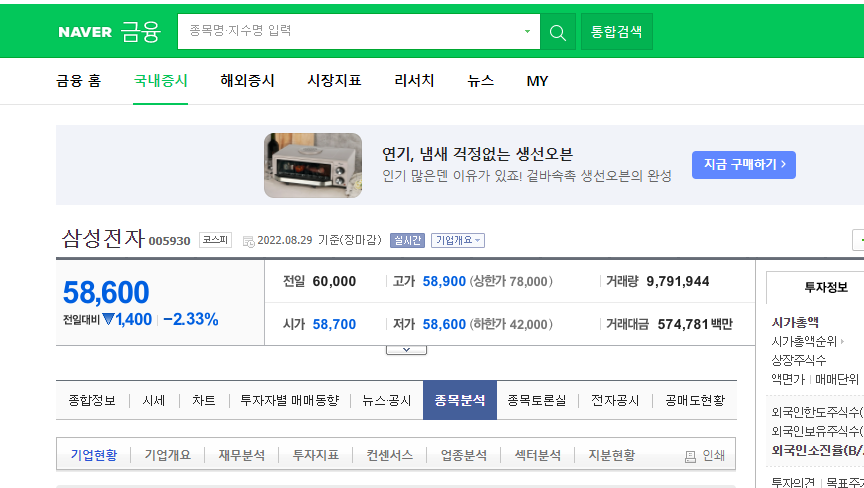Select the 투자자별 매매동향 tab
This screenshot has width=864, height=488.
(x=290, y=400)
